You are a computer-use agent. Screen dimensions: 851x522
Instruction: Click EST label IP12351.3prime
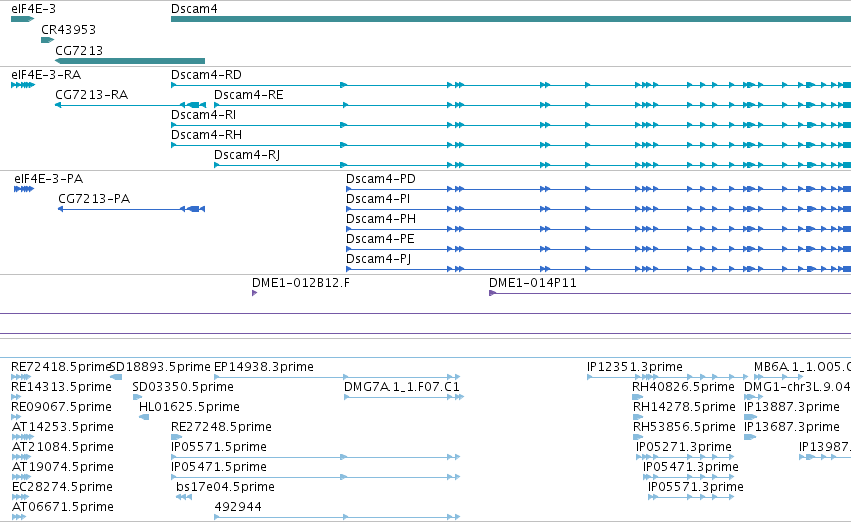click(634, 367)
